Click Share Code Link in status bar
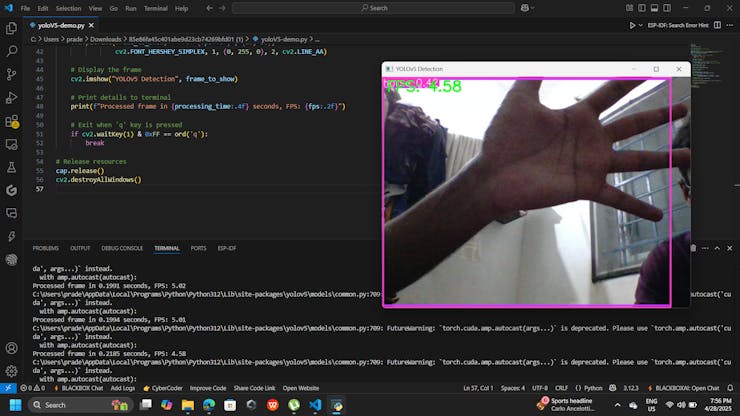The image size is (740, 416). click(254, 388)
